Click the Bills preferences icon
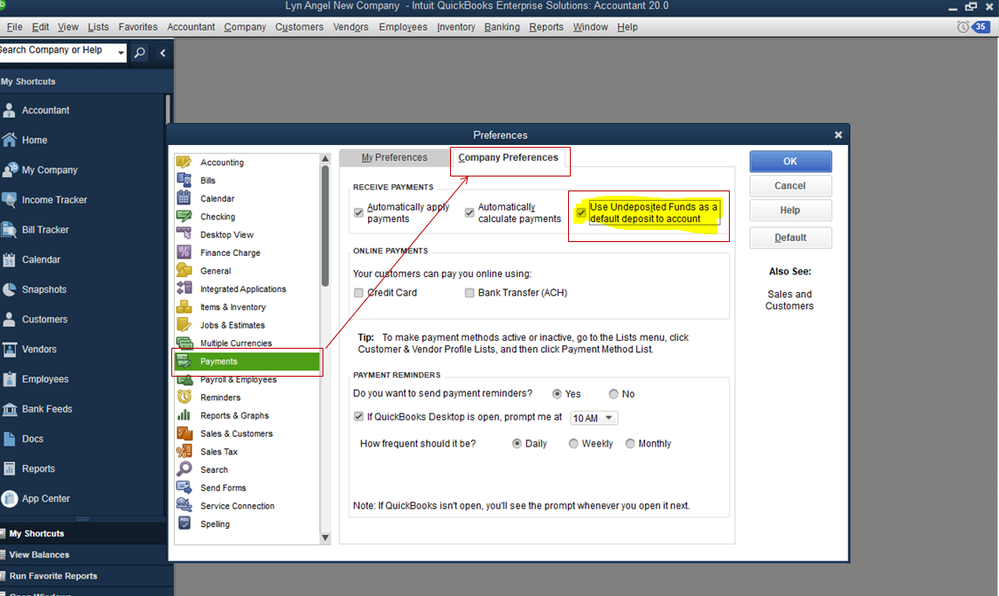Viewport: 999px width, 596px height. (x=184, y=180)
